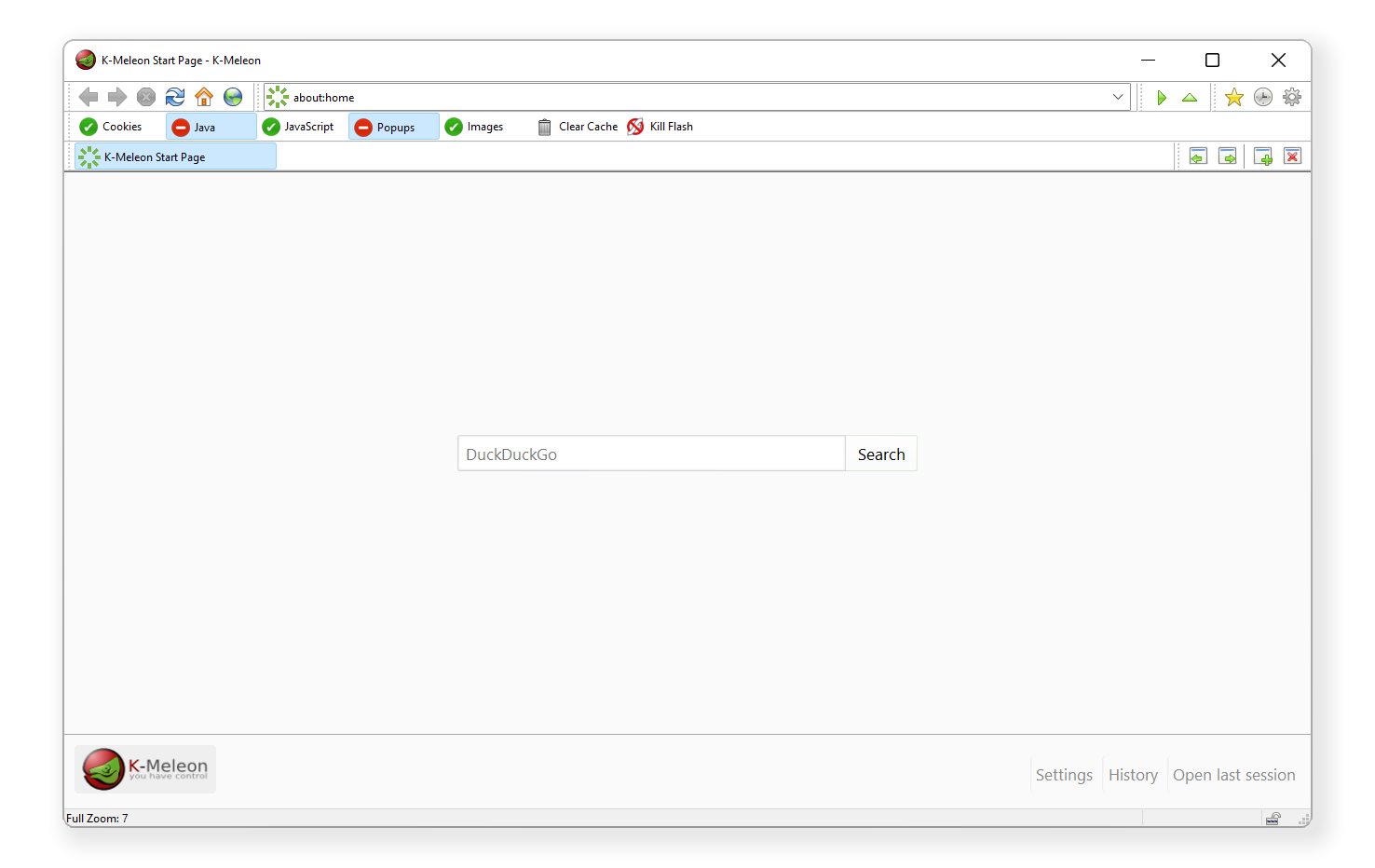The image size is (1375, 868).
Task: Expand the address bar dropdown
Action: (1118, 97)
